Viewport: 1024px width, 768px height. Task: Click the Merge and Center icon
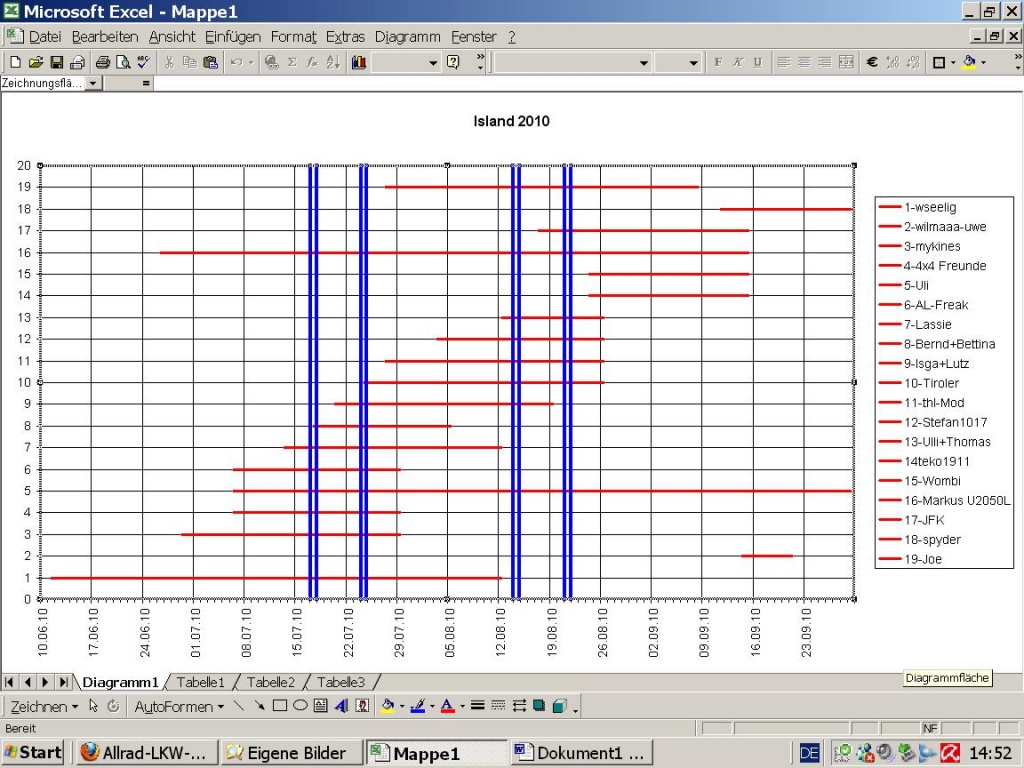846,63
